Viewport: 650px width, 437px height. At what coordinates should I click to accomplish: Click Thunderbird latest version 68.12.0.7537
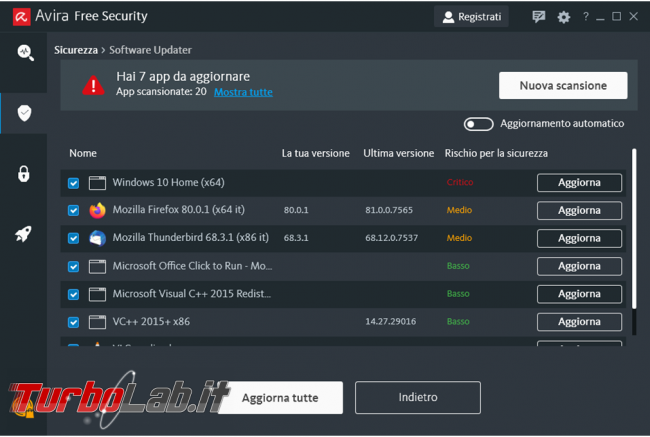point(391,238)
